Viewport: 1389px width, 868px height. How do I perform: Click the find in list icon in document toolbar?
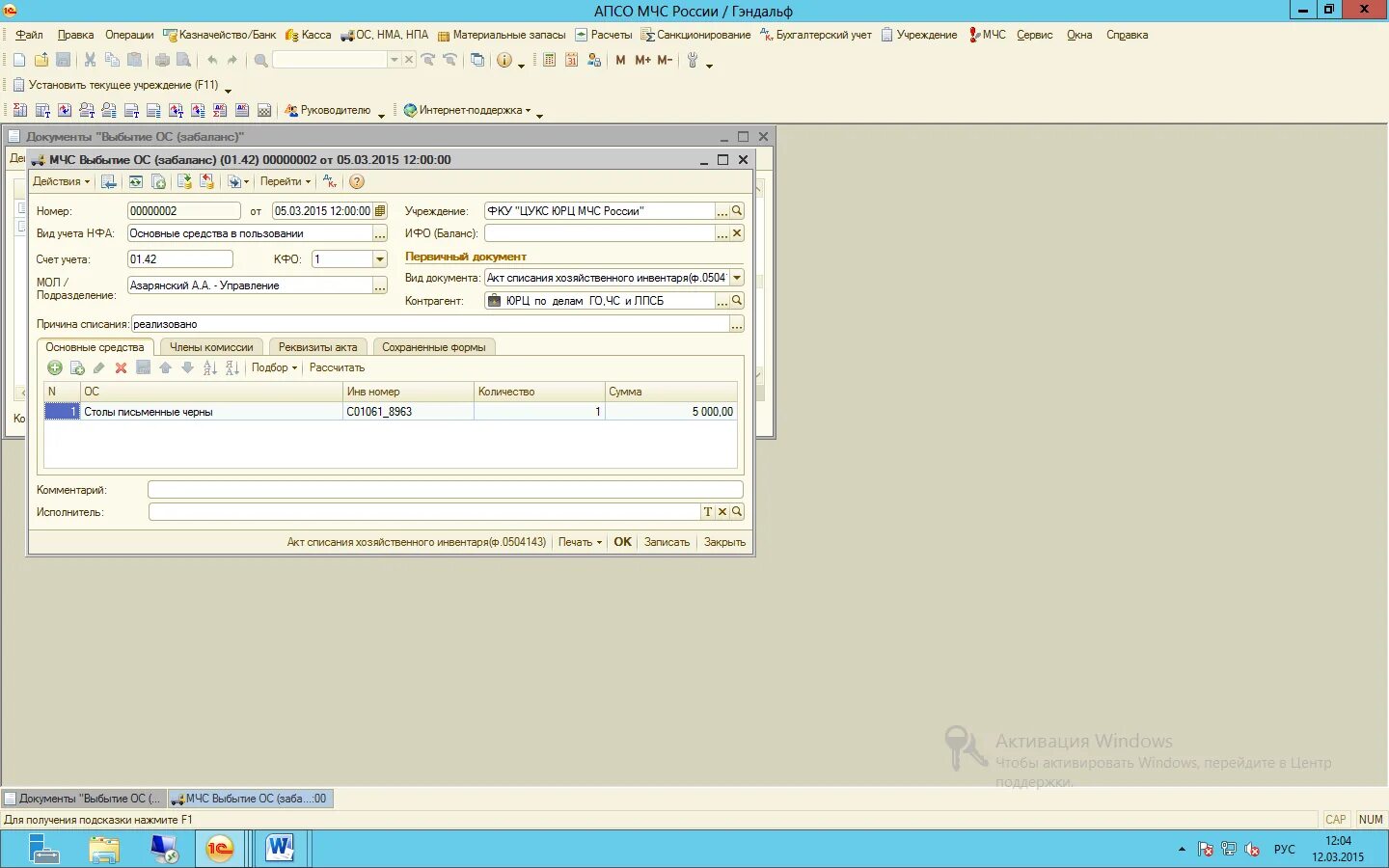(109, 181)
